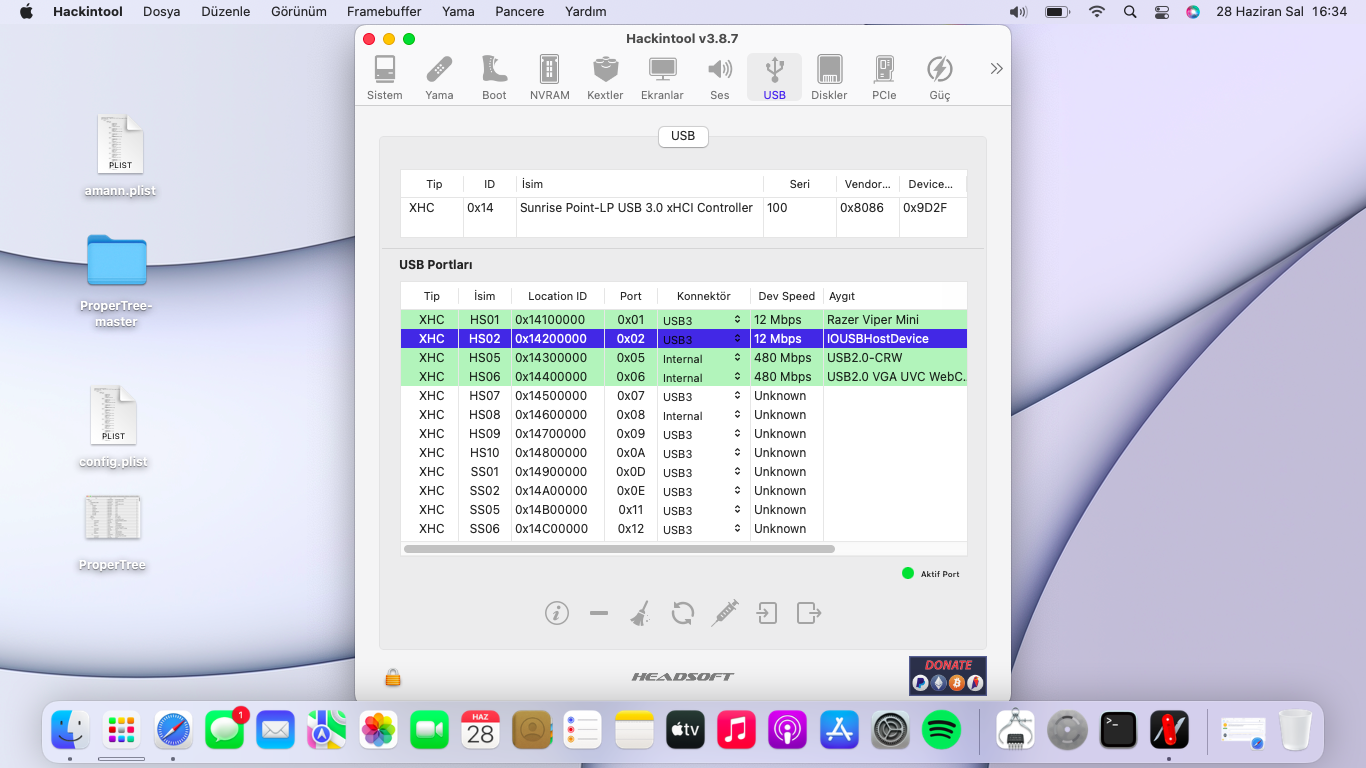
Task: Click the Donate button
Action: point(947,675)
